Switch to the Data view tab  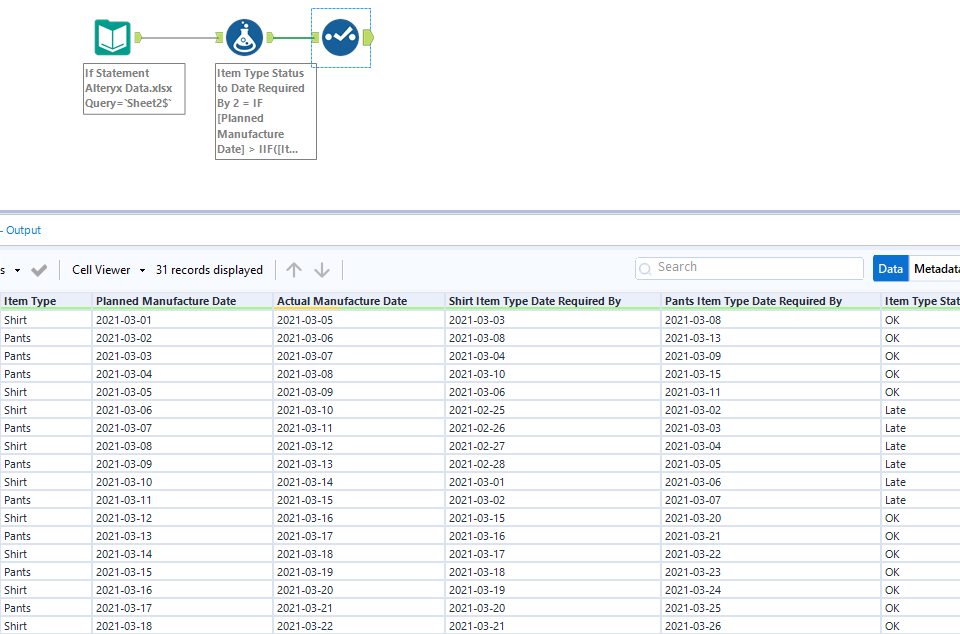[891, 268]
